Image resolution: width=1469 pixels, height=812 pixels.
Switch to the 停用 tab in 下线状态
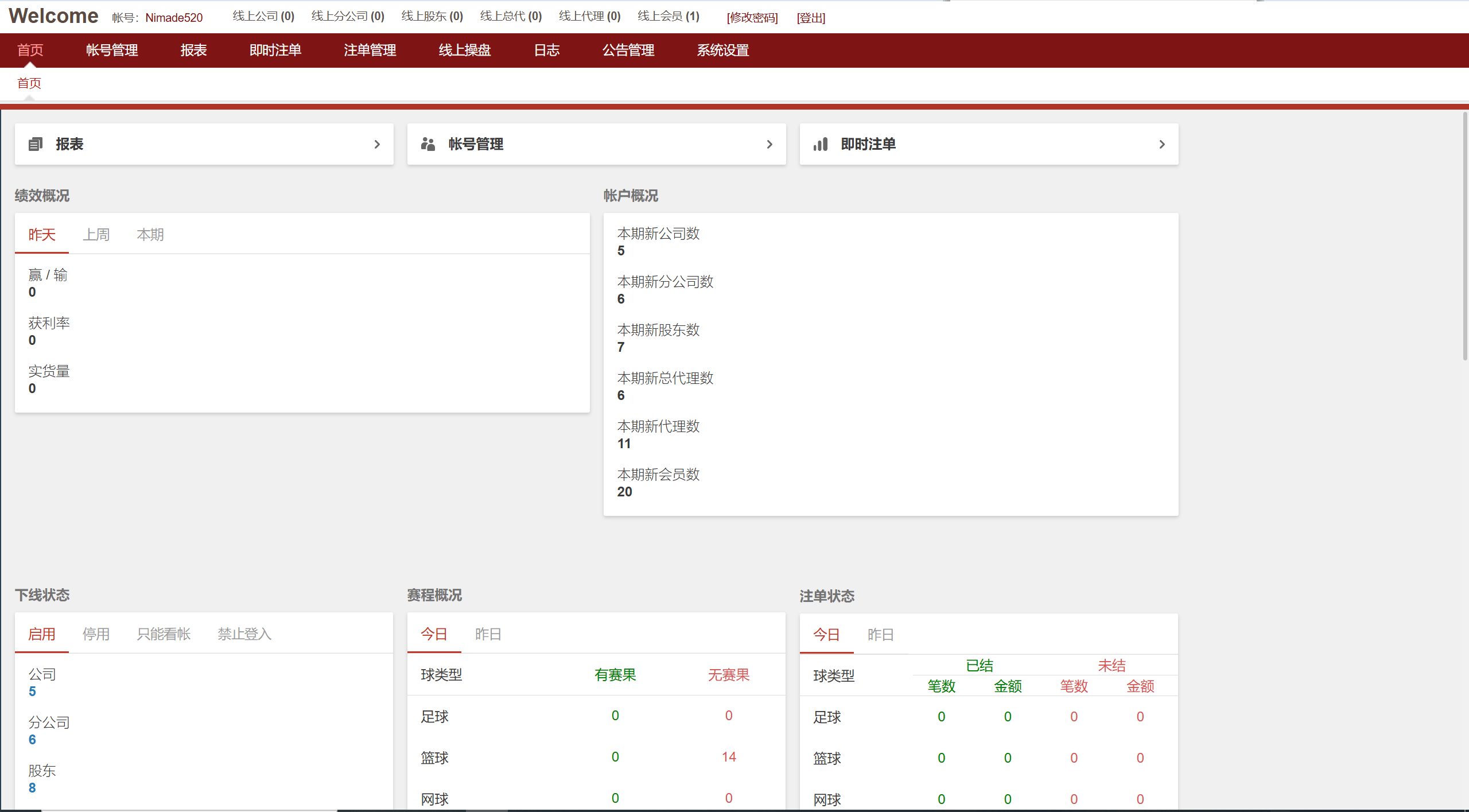coord(96,634)
